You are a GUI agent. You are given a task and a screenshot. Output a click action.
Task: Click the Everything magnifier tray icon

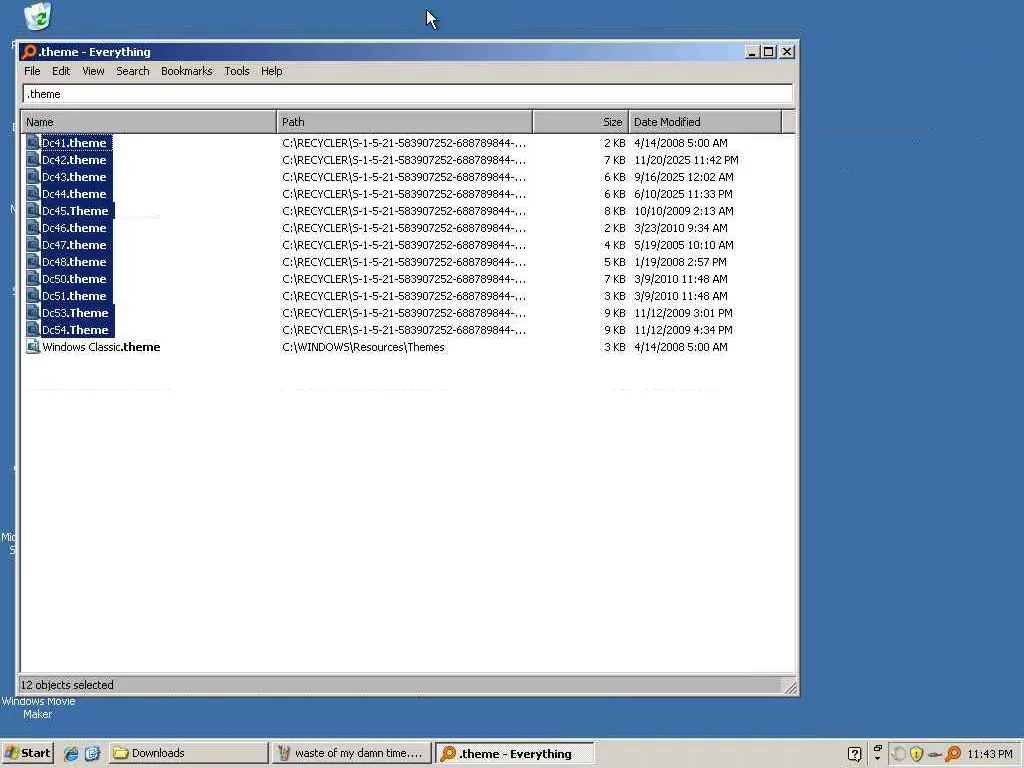point(953,754)
